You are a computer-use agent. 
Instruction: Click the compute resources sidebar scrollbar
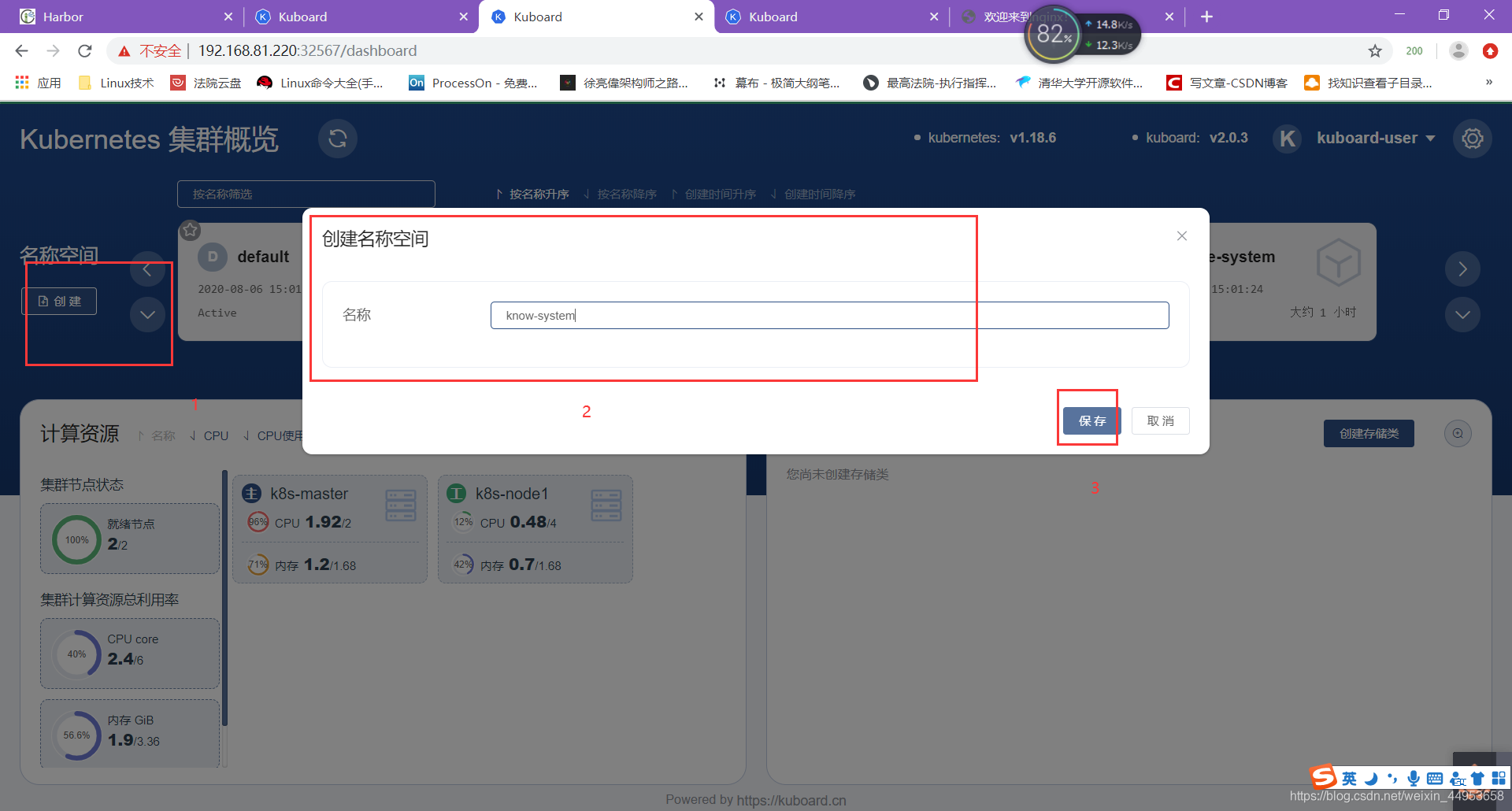(x=224, y=598)
